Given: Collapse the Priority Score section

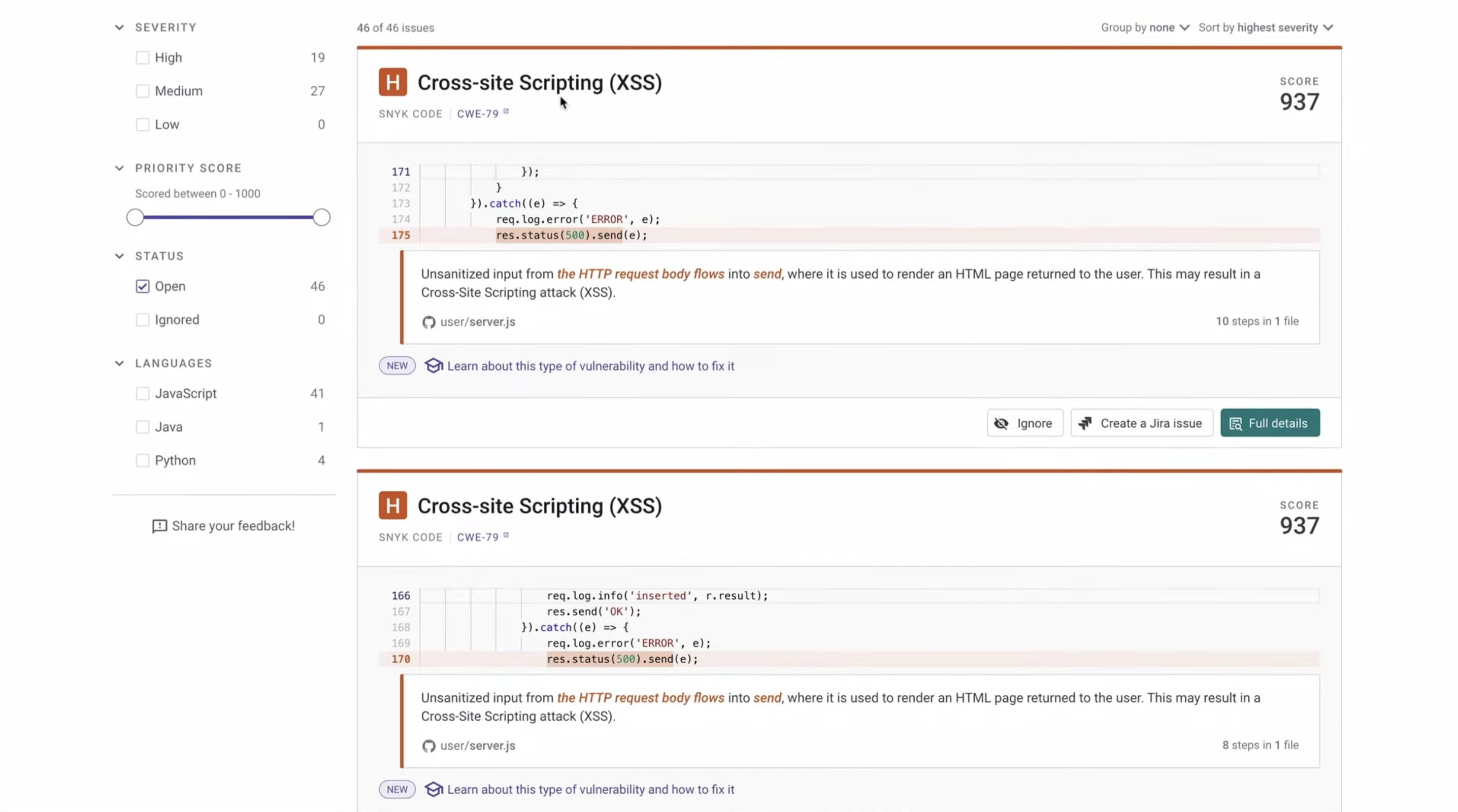Looking at the screenshot, I should click(119, 168).
